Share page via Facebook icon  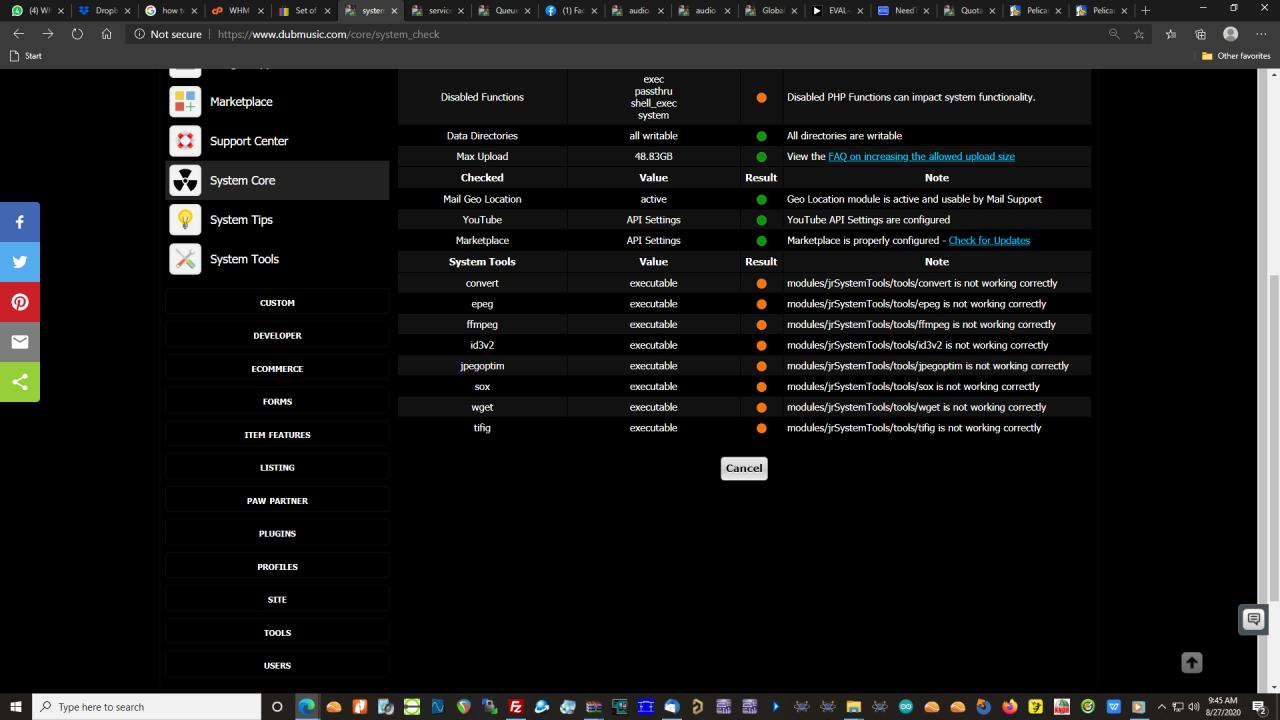[20, 222]
